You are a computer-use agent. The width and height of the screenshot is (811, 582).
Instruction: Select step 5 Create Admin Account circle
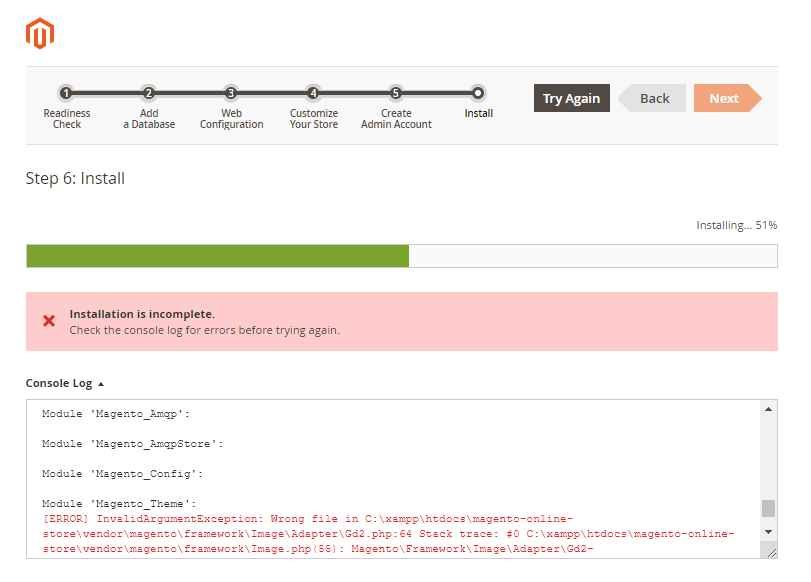(x=396, y=93)
